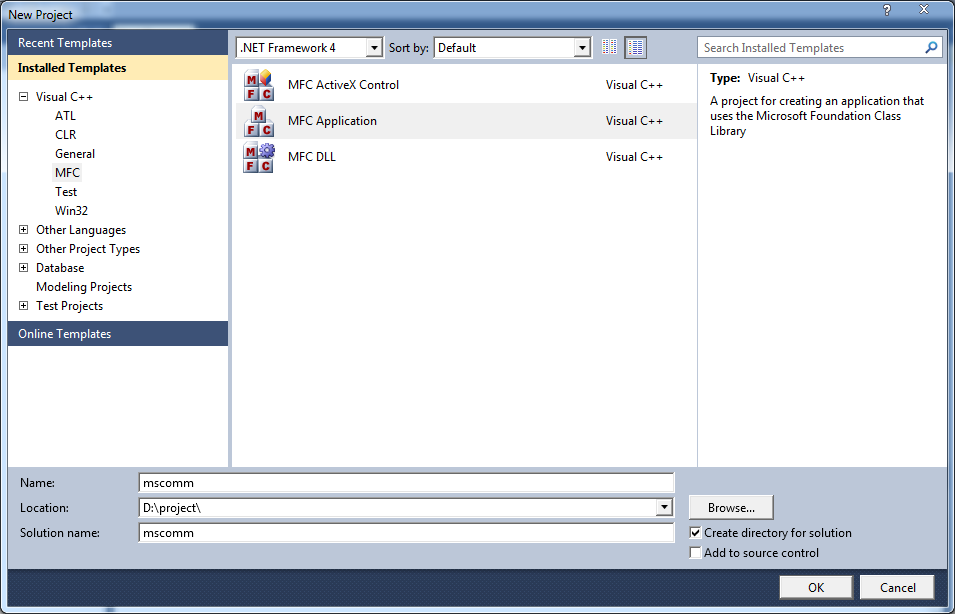Viewport: 955px width, 614px height.
Task: Switch to medium icons list view
Action: (x=635, y=47)
